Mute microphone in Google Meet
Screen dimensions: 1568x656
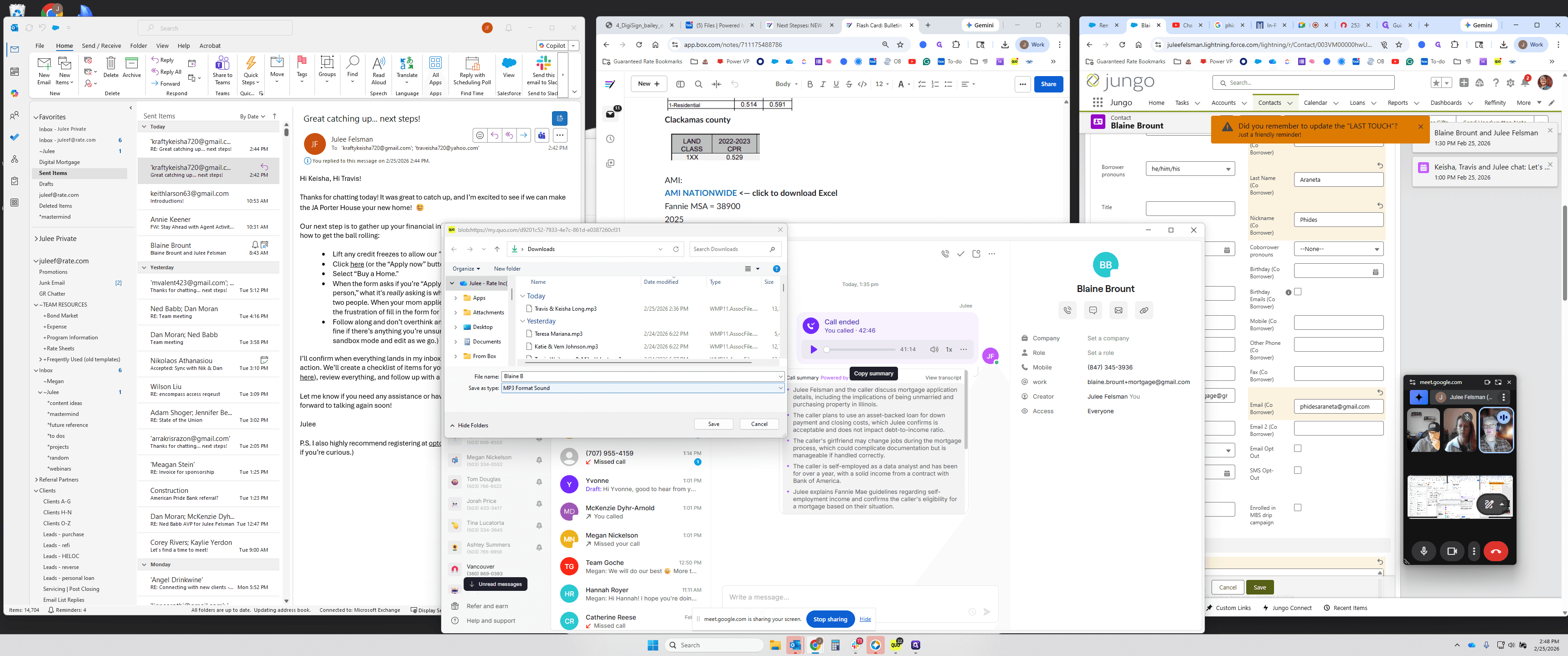[1424, 551]
